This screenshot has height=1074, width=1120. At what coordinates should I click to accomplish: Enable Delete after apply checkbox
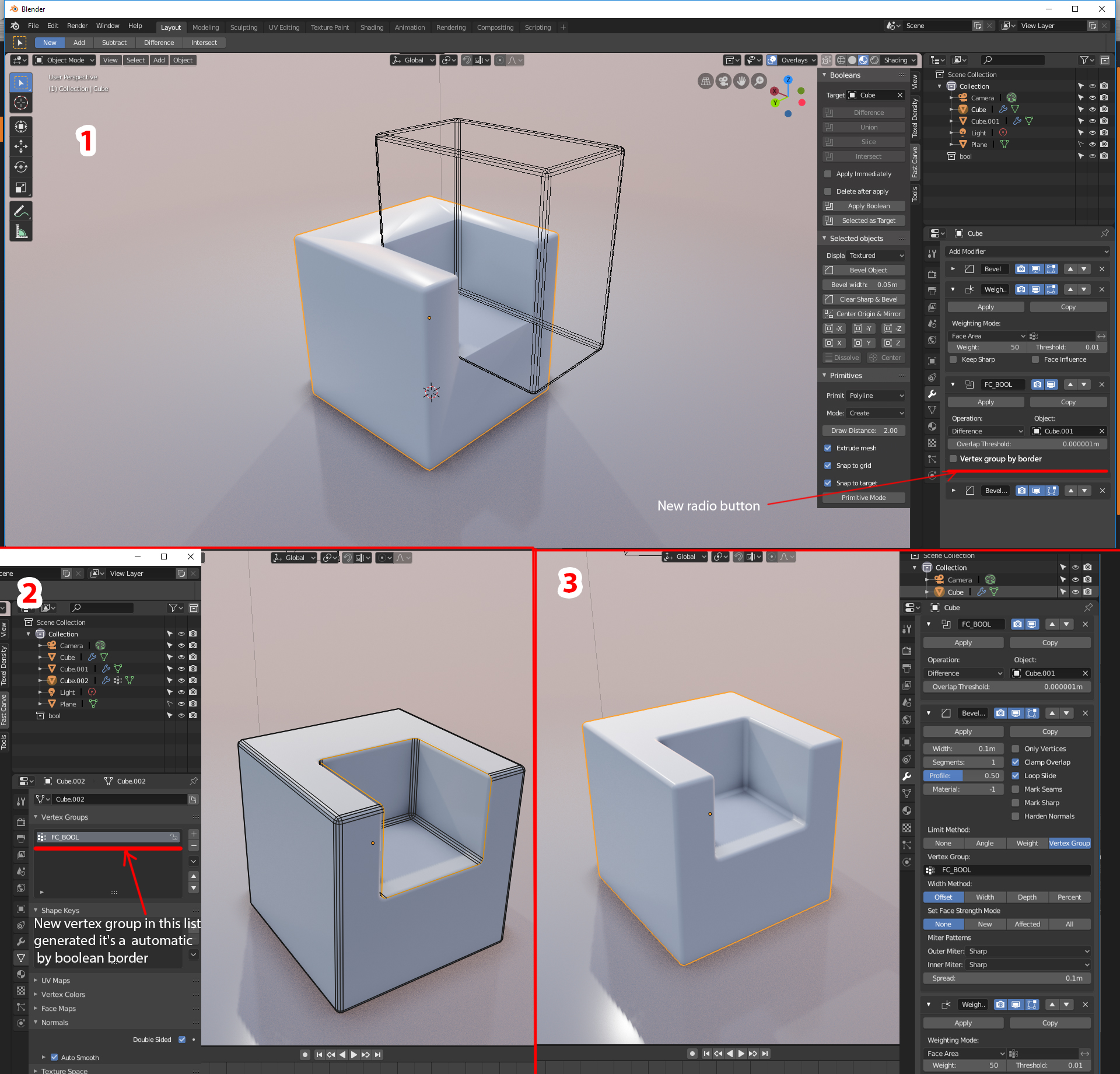tap(828, 191)
